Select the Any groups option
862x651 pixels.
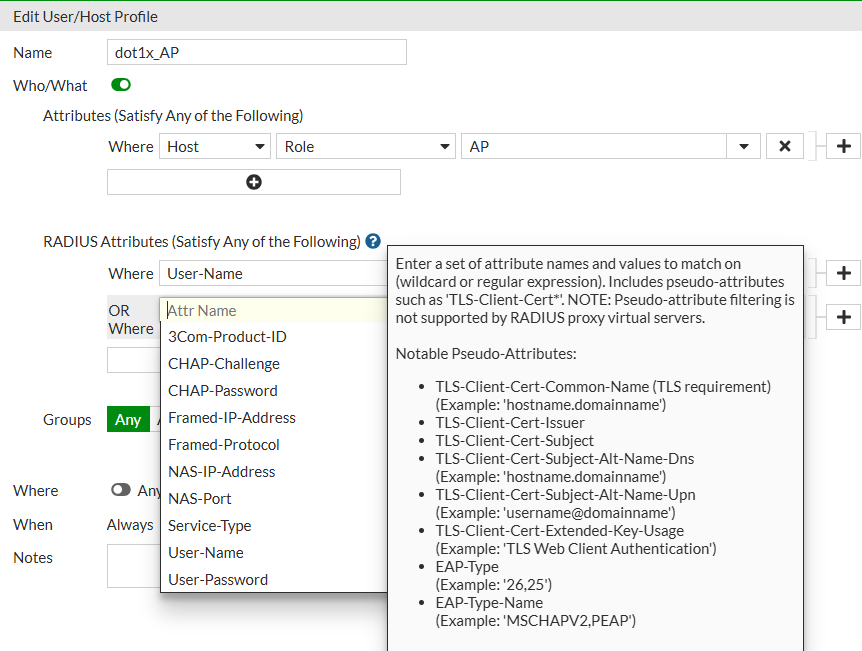click(x=128, y=420)
